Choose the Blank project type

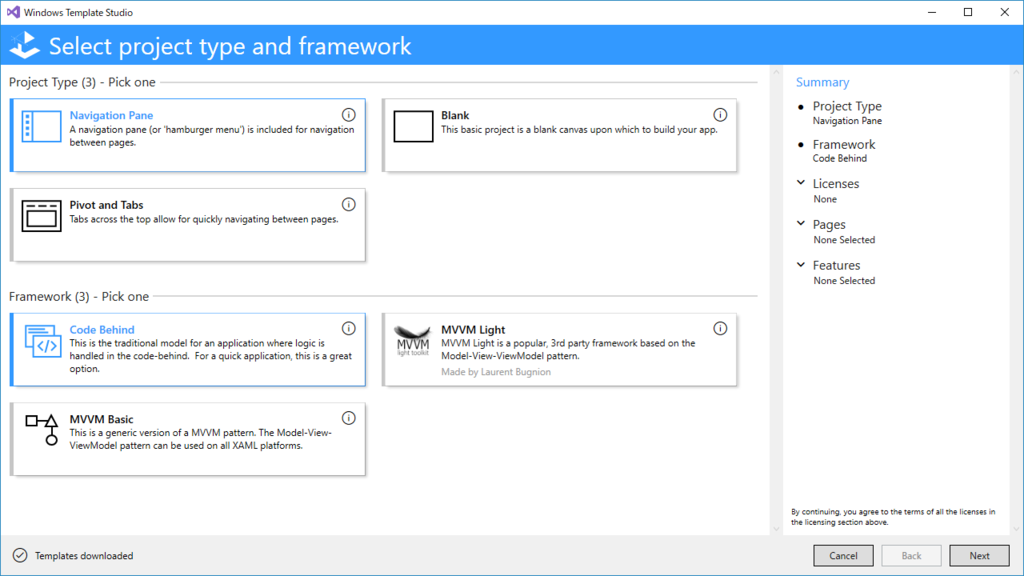point(560,135)
